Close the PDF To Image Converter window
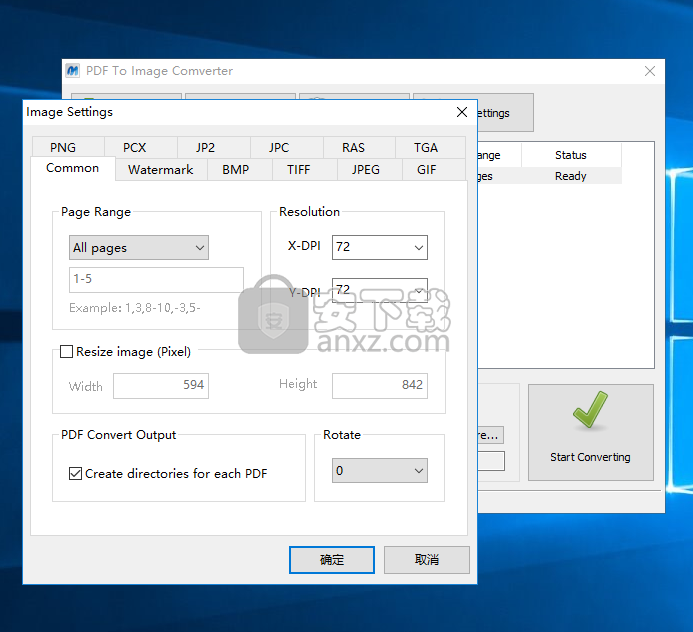Image resolution: width=693 pixels, height=632 pixels. coord(650,71)
